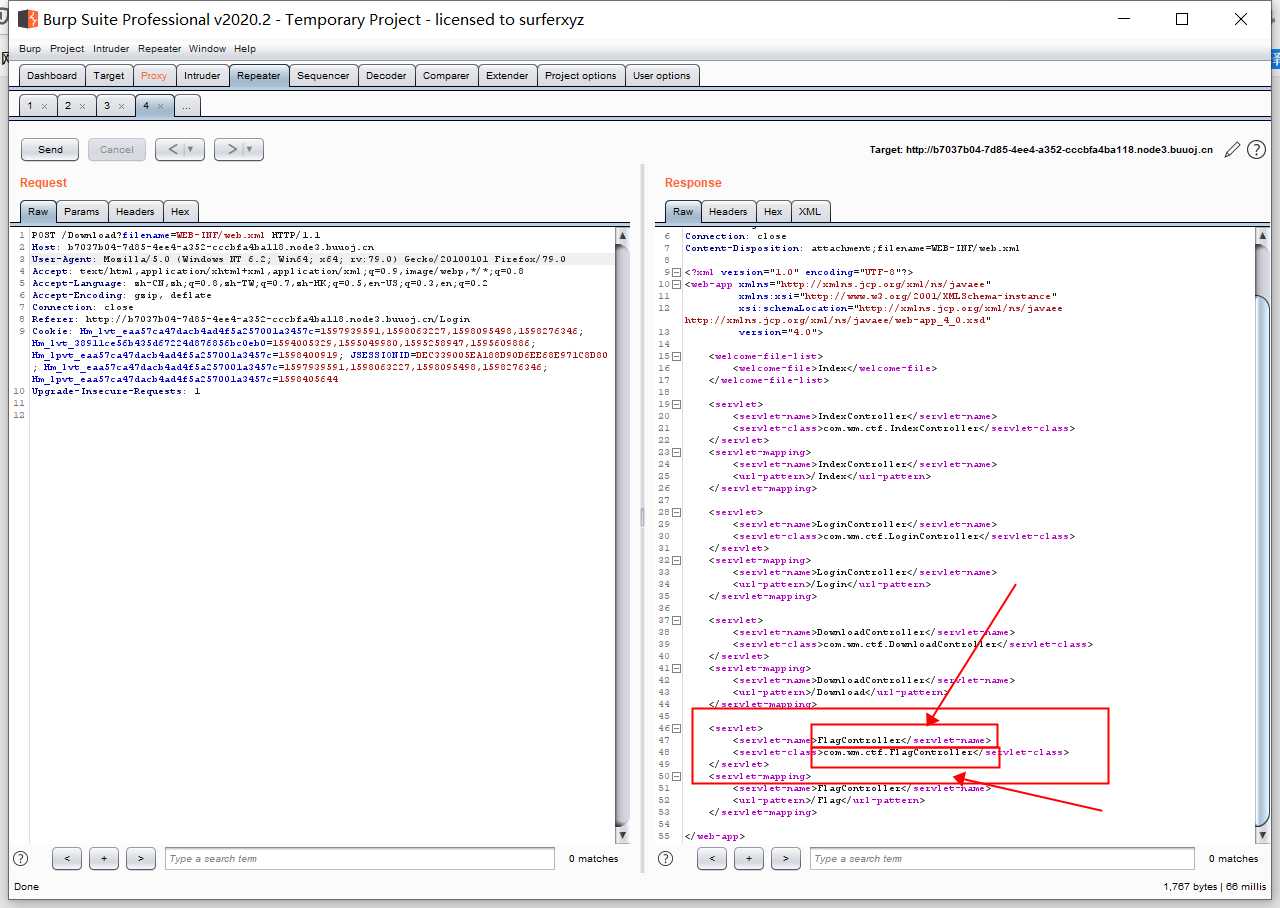Click the Send button
This screenshot has height=908, width=1280.
(x=50, y=149)
